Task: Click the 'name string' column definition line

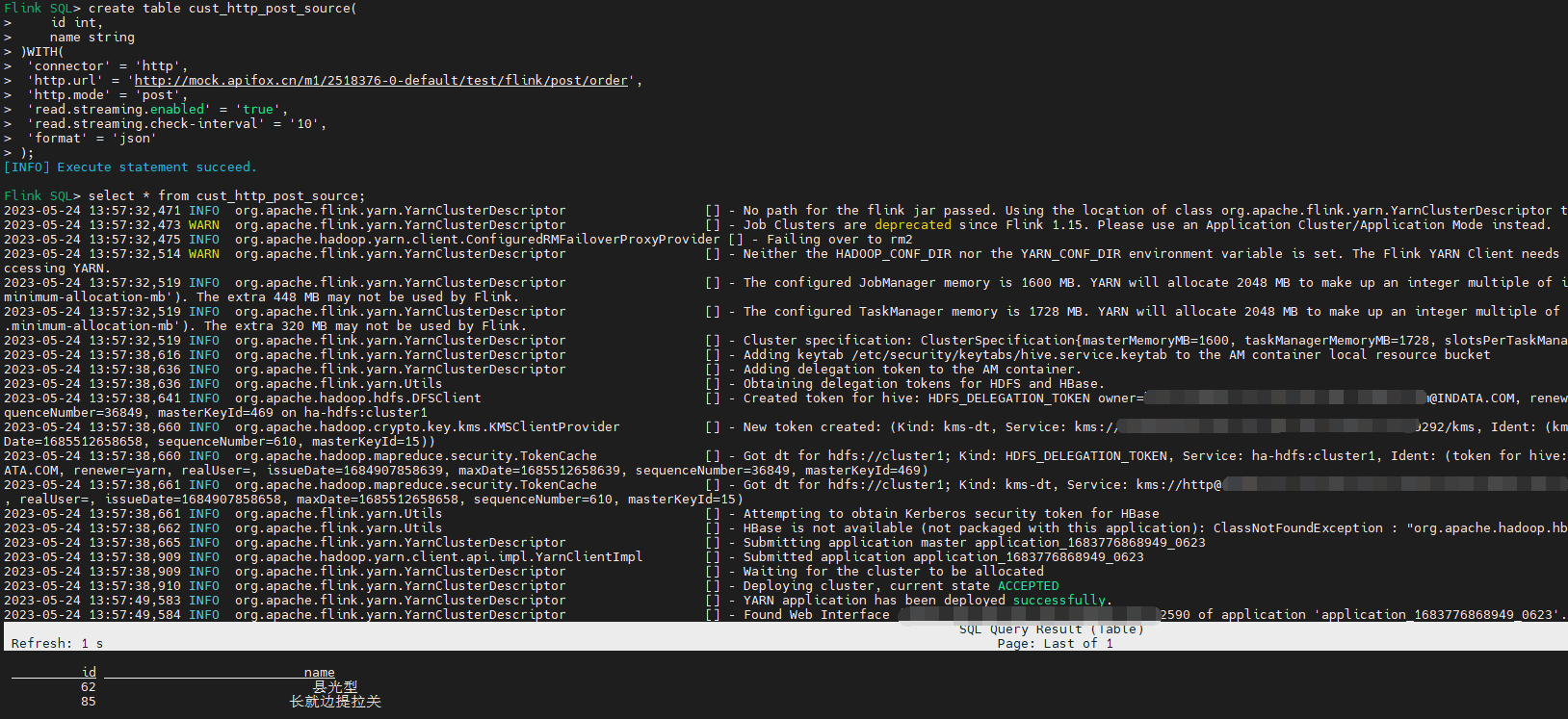Action: tap(92, 38)
